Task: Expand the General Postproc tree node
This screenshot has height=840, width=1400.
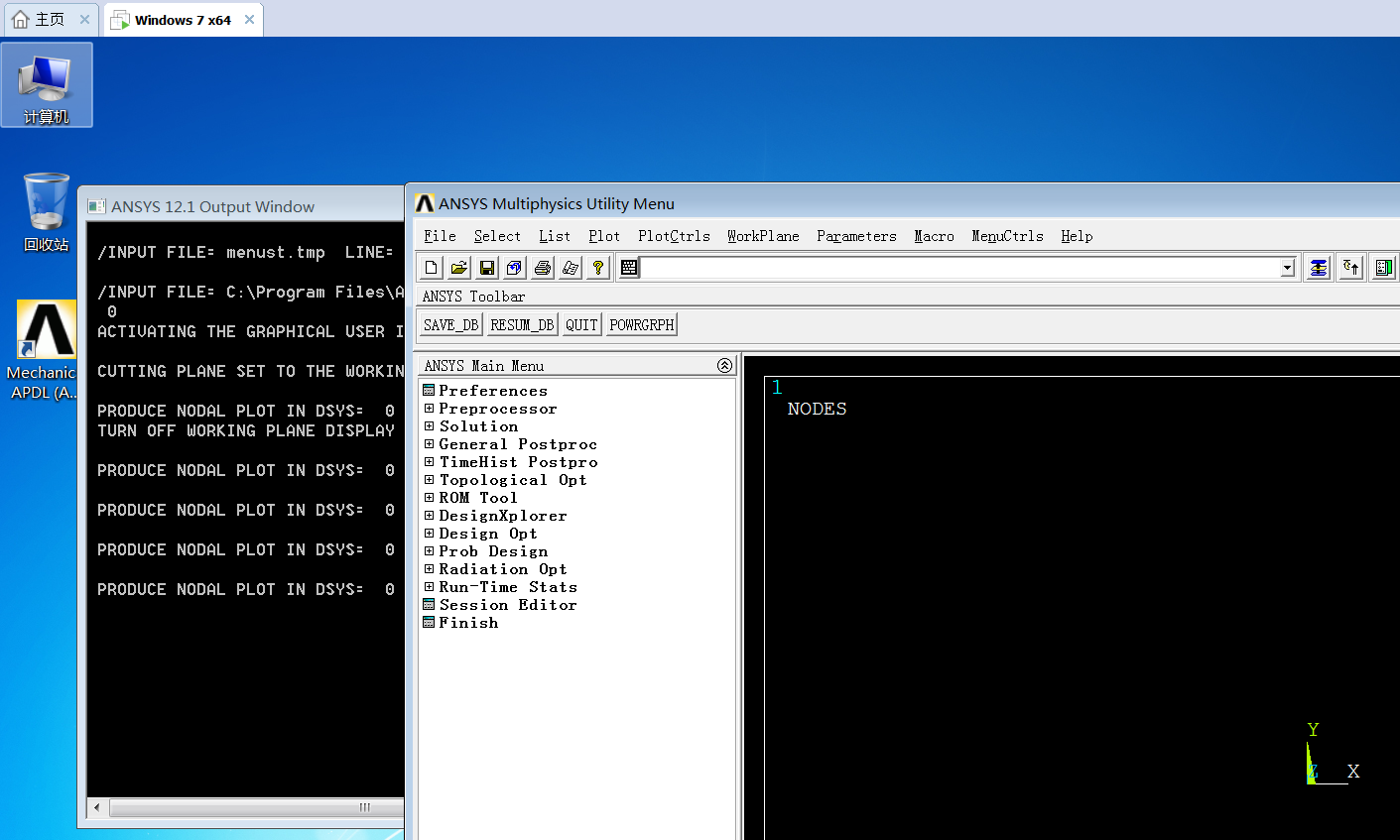Action: coord(430,444)
